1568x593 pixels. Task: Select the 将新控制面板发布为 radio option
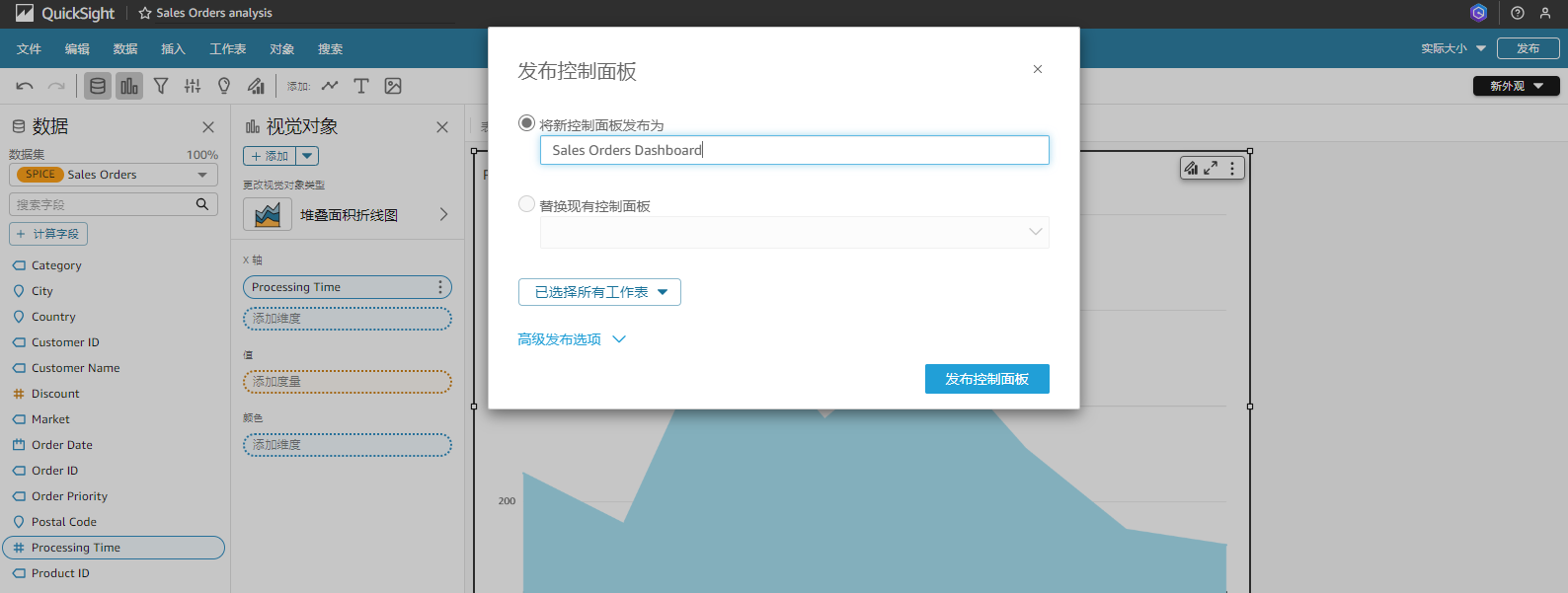click(527, 123)
